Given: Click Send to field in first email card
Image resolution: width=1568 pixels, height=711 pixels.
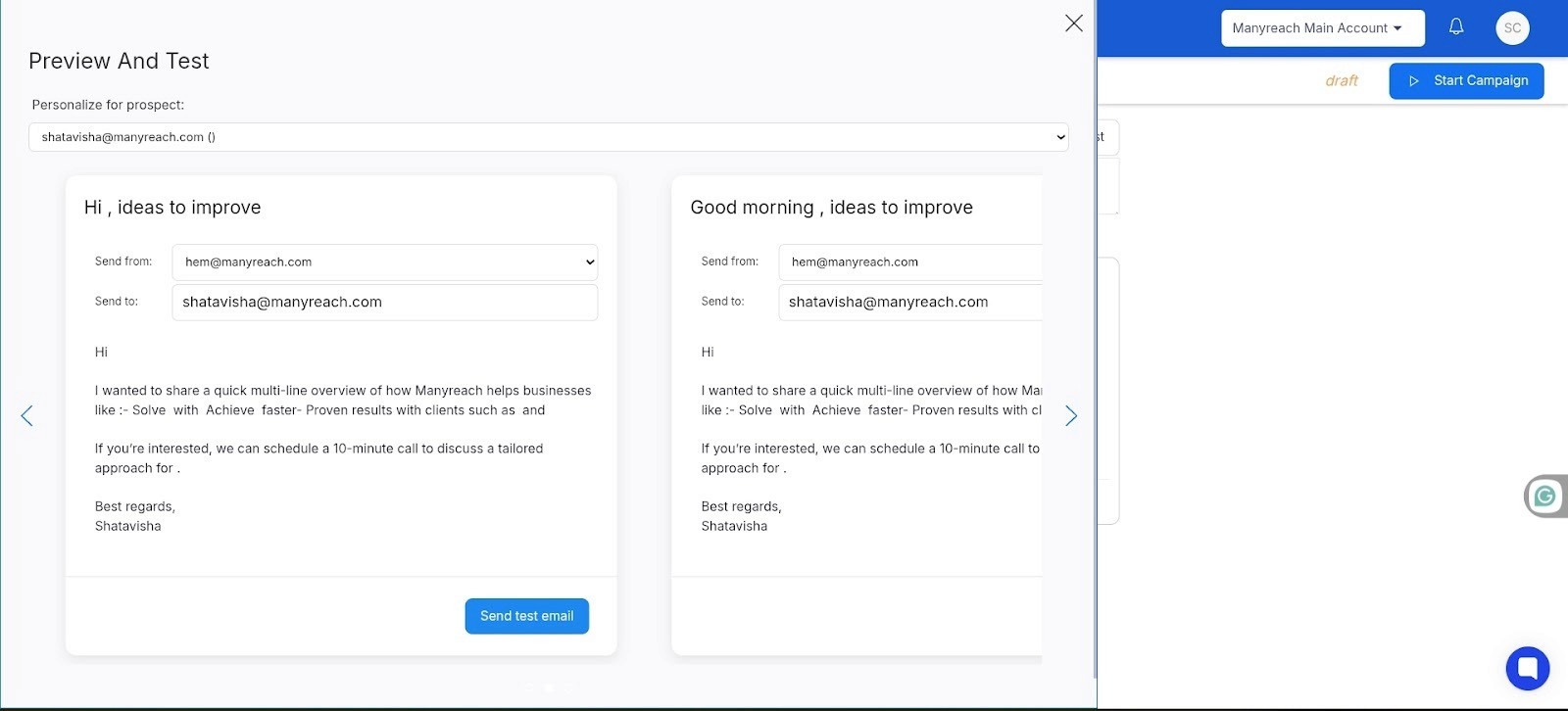Looking at the screenshot, I should coord(384,303).
